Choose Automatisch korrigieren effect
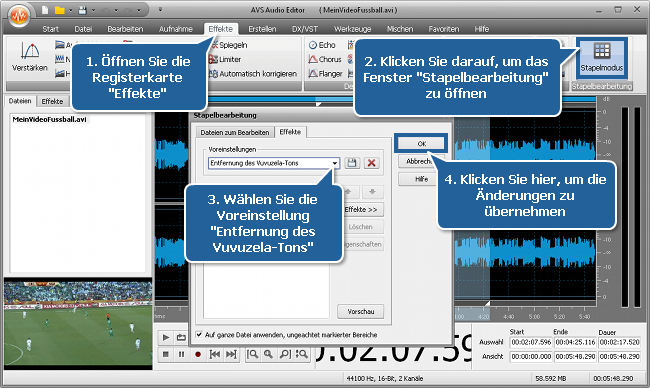Viewport: 650px width, 388px height. coord(253,74)
